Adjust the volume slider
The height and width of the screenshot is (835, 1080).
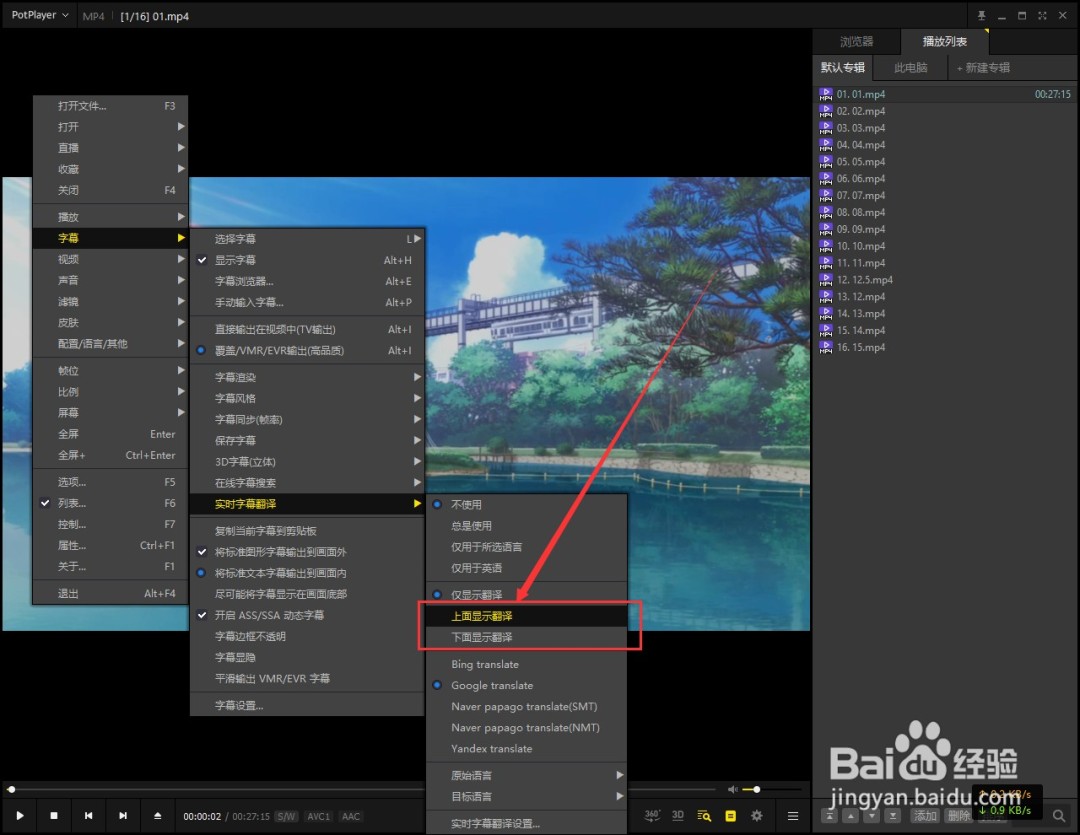(x=771, y=790)
